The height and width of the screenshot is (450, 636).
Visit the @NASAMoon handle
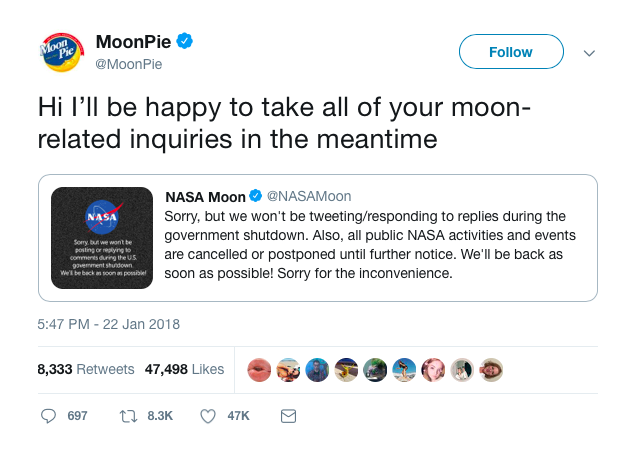309,196
